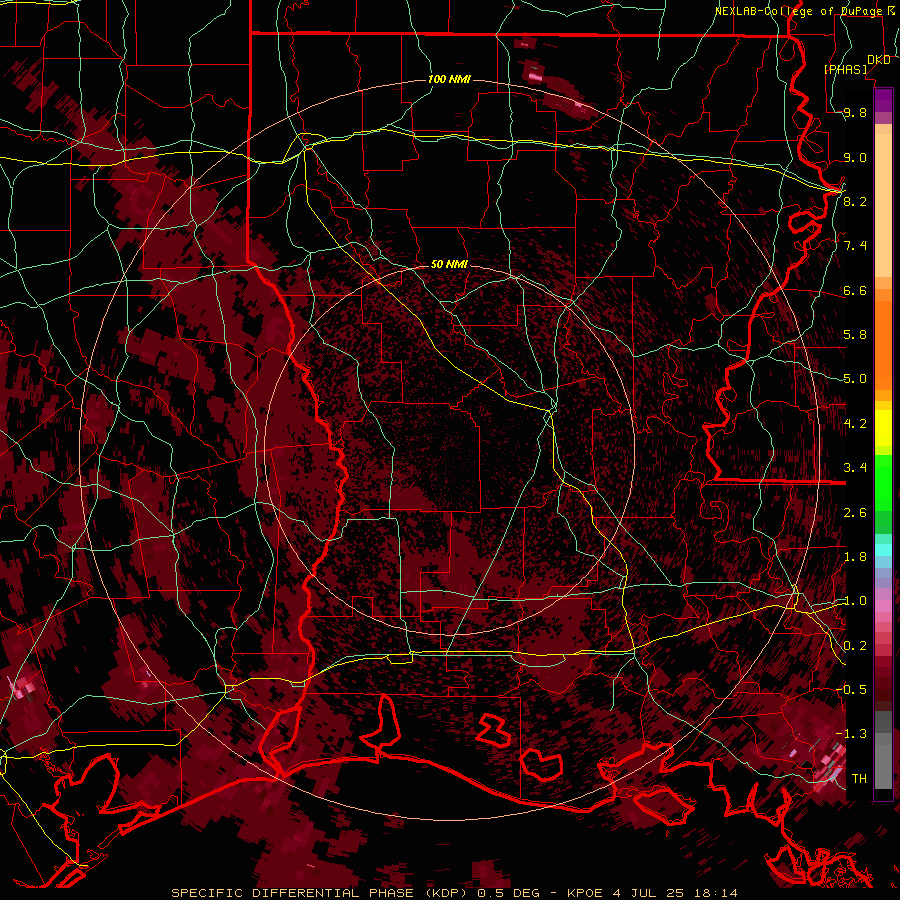Click the 3.4 legend scale value
Viewport: 900px width, 900px height.
tap(855, 468)
